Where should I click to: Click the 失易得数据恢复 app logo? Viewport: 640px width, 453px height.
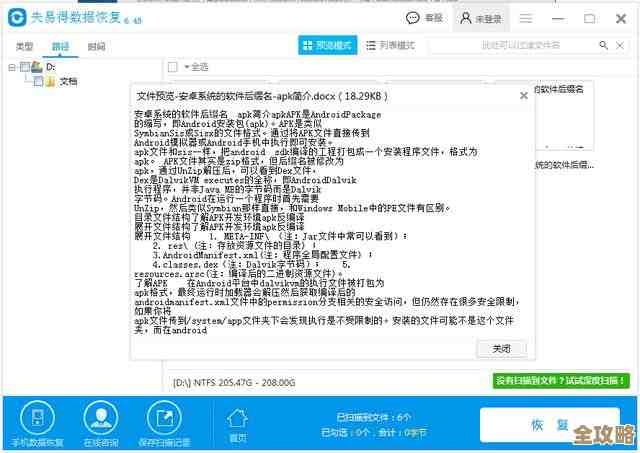click(17, 18)
